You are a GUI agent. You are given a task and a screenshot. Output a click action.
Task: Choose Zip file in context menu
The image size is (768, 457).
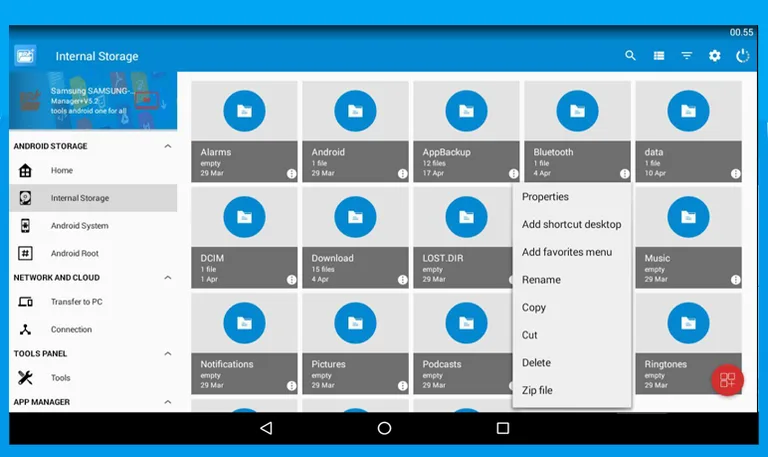tap(572, 390)
